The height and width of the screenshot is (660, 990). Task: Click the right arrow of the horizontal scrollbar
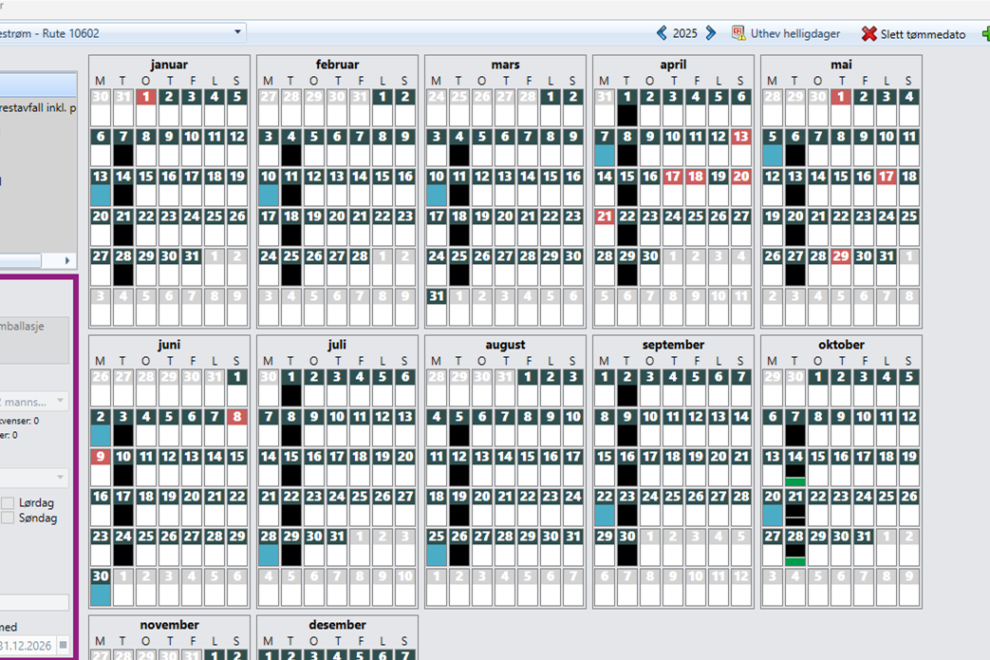point(67,260)
